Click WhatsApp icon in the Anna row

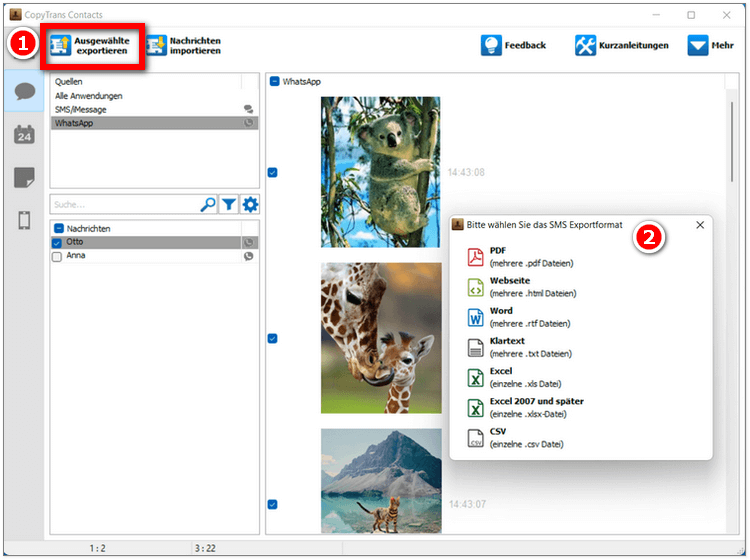(x=249, y=256)
